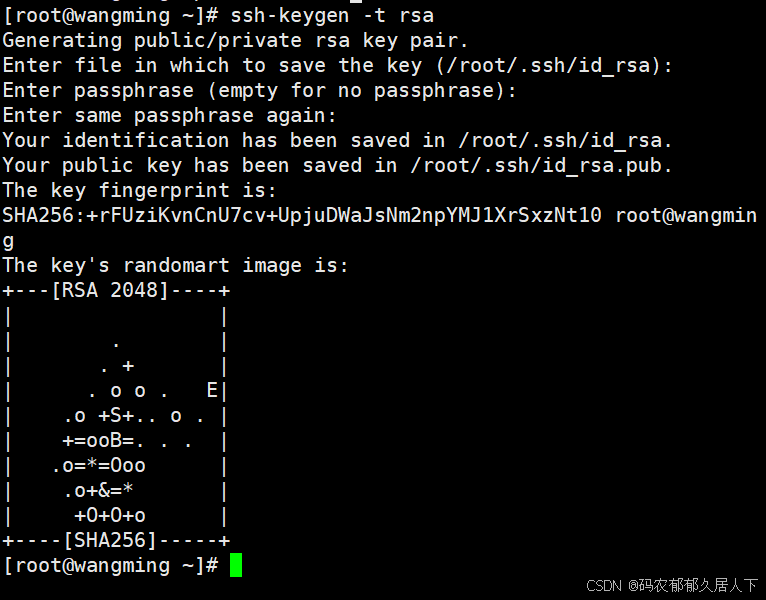Click the bottom root@wangming prompt text
Viewport: 766px width, 600px height.
point(111,566)
